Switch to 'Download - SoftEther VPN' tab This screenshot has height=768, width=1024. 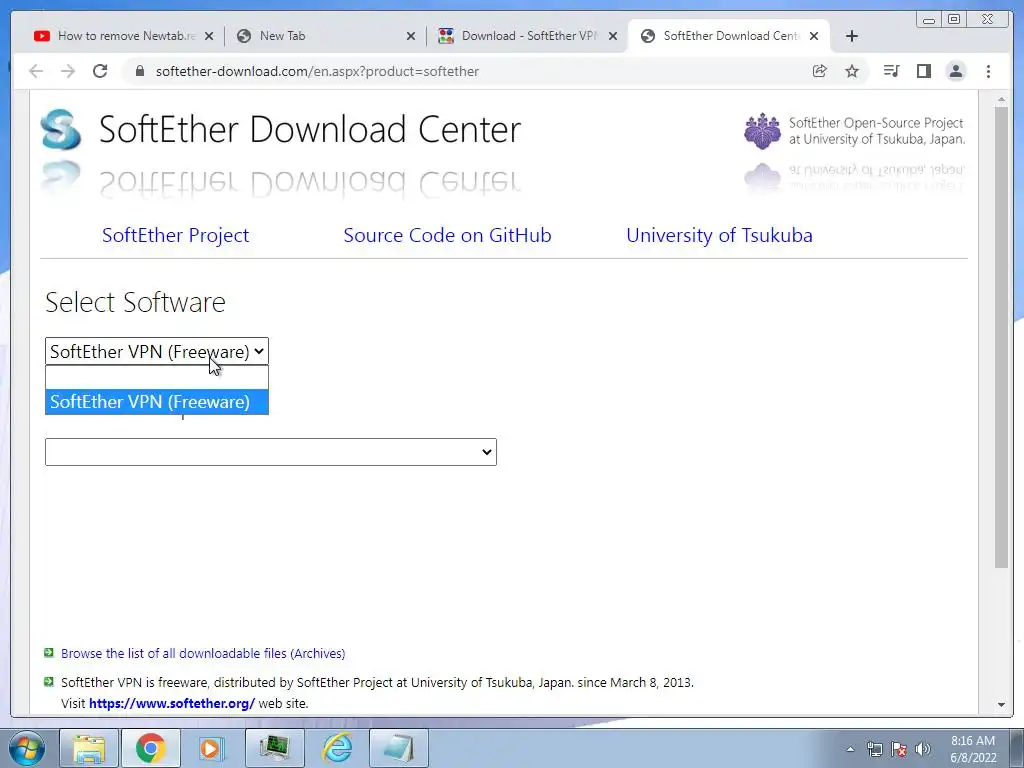click(528, 36)
